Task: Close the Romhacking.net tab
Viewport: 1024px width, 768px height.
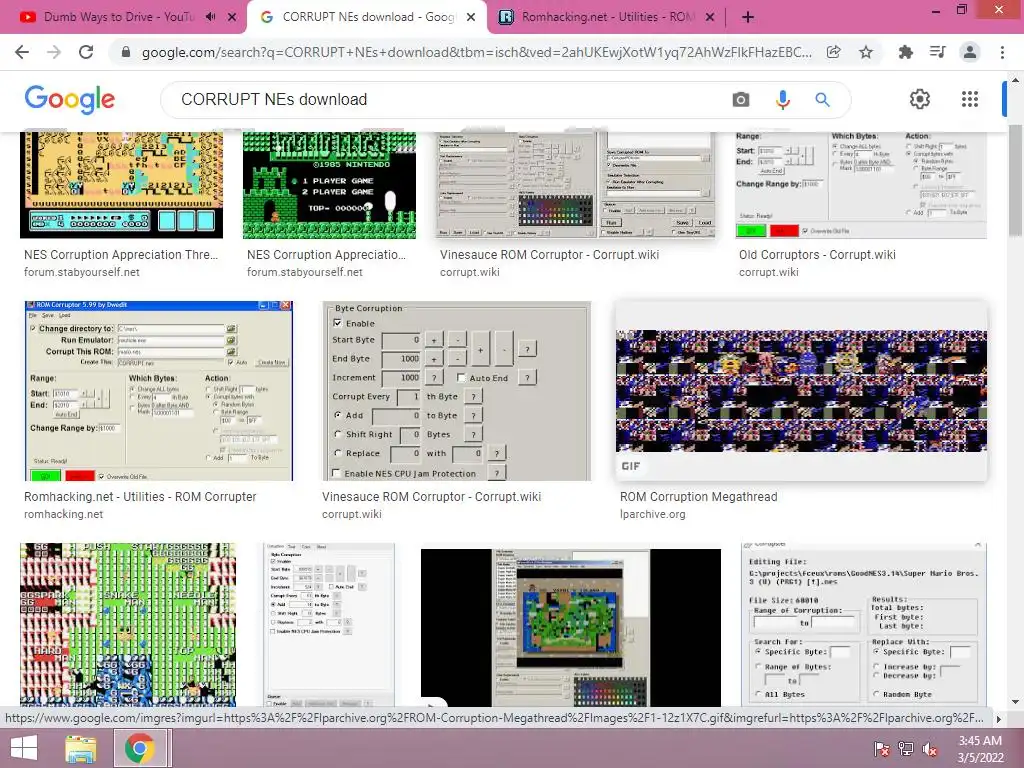Action: pos(711,18)
